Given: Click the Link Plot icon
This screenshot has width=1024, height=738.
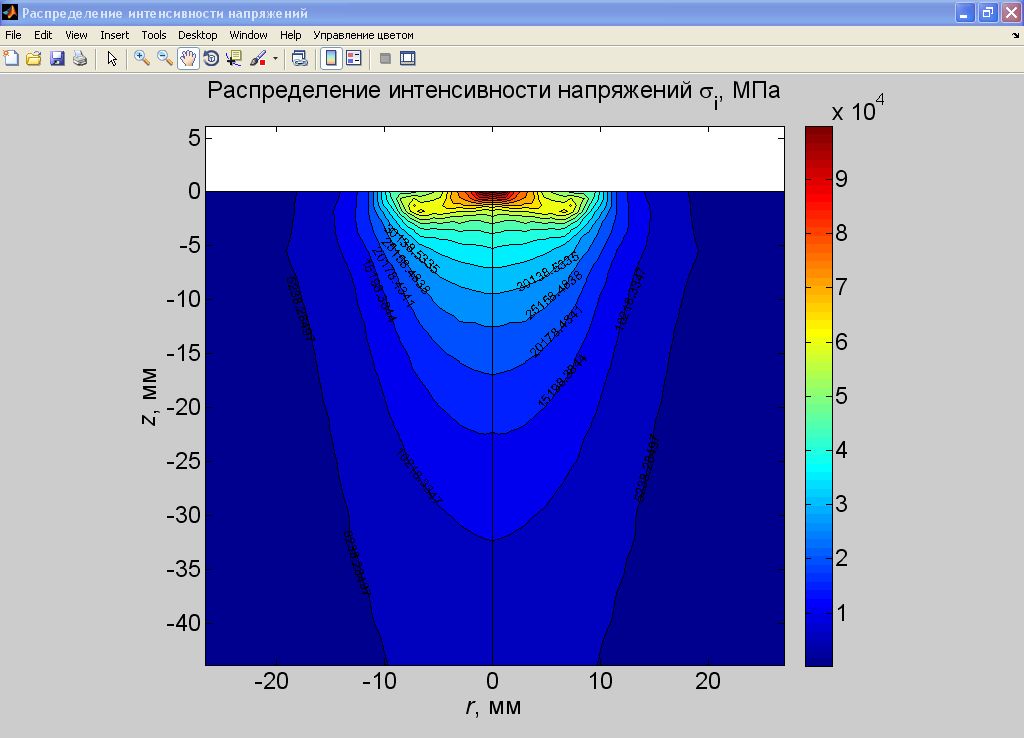Looking at the screenshot, I should (x=299, y=59).
